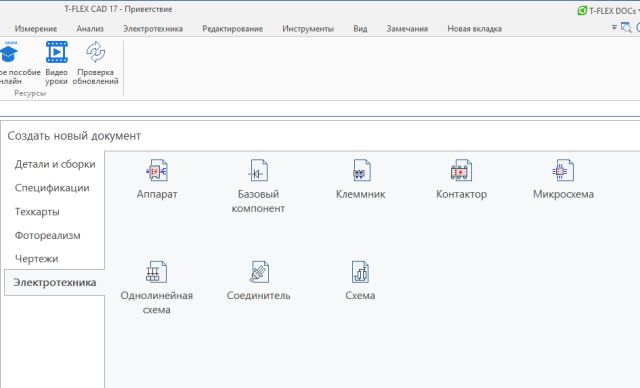Create a new Аппарат document

click(x=157, y=180)
